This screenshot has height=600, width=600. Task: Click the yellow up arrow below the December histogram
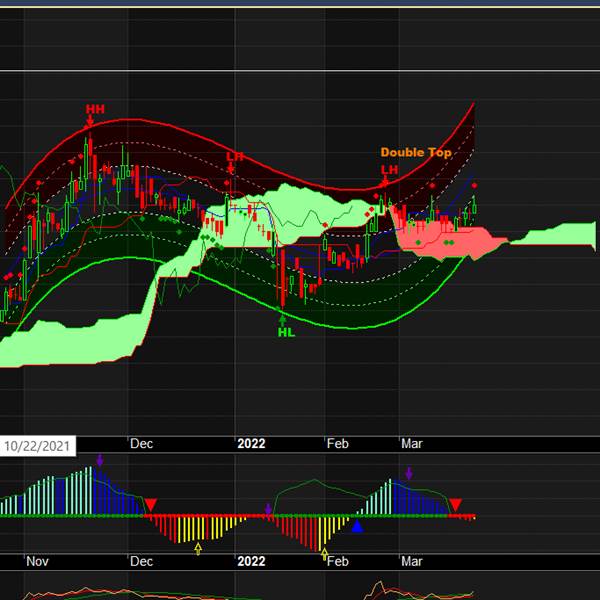198,548
